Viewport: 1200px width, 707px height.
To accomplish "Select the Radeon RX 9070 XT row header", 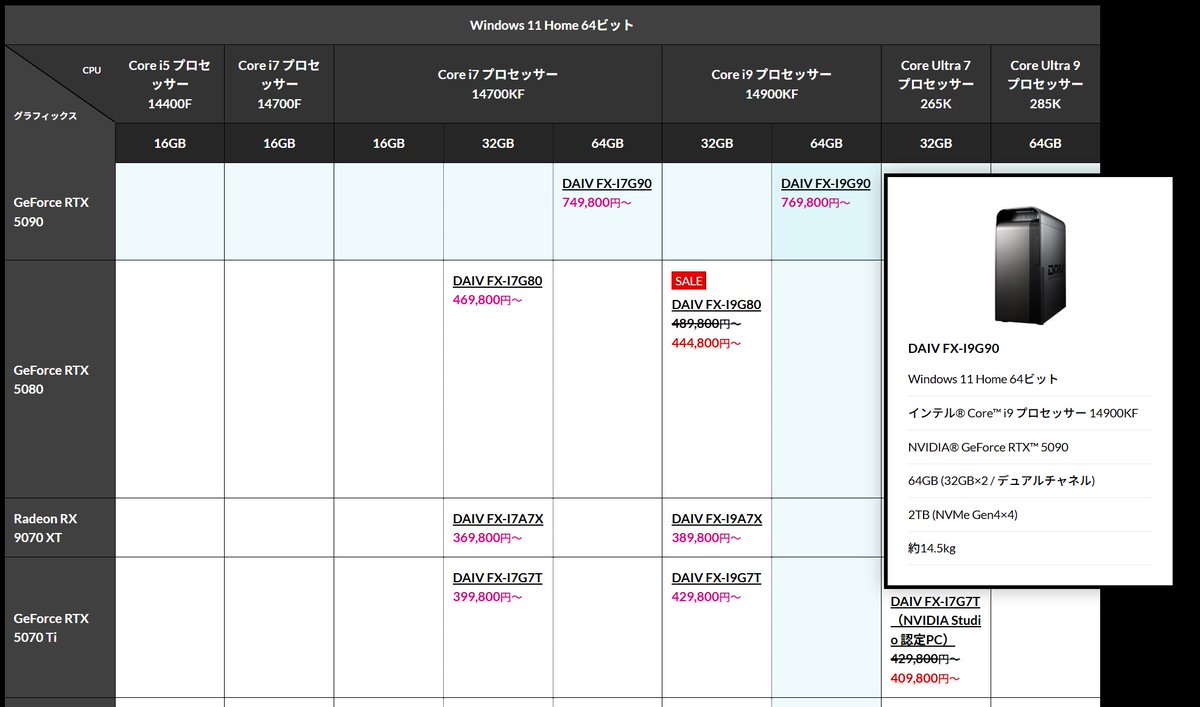I will pyautogui.click(x=60, y=528).
